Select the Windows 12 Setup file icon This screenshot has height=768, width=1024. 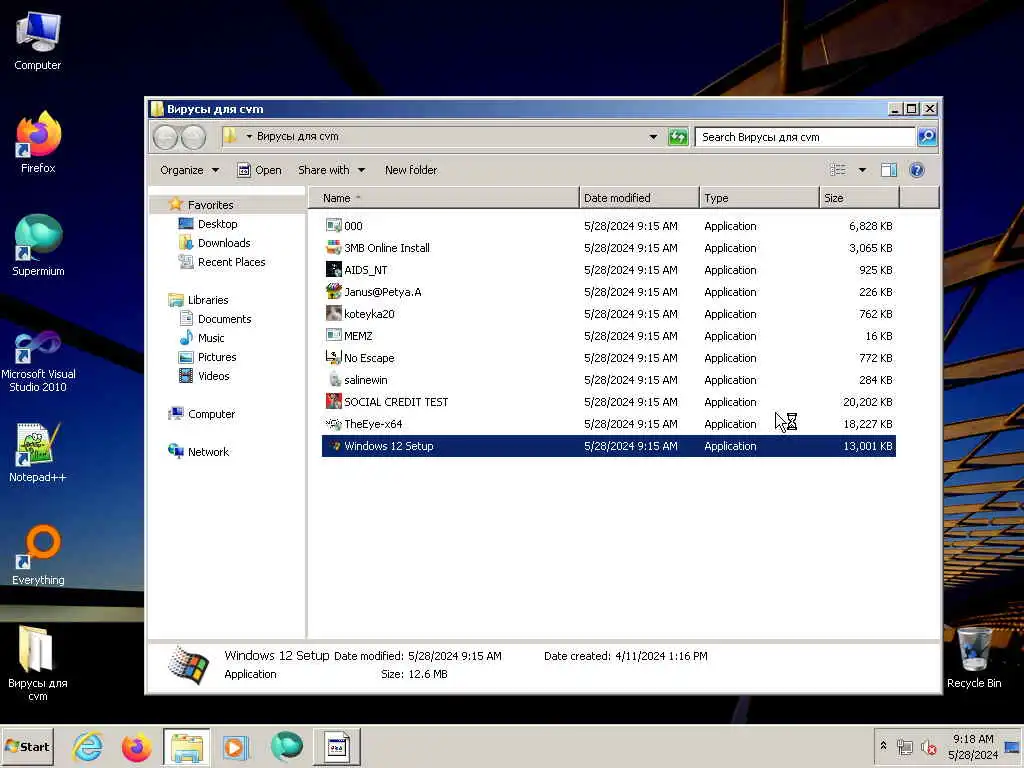pos(334,446)
